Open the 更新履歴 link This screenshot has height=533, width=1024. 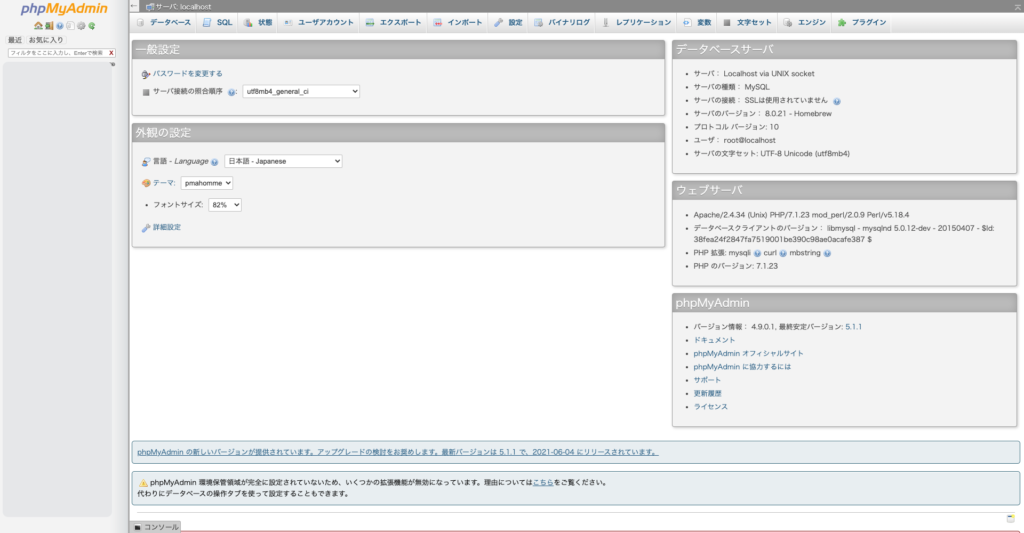coord(707,393)
